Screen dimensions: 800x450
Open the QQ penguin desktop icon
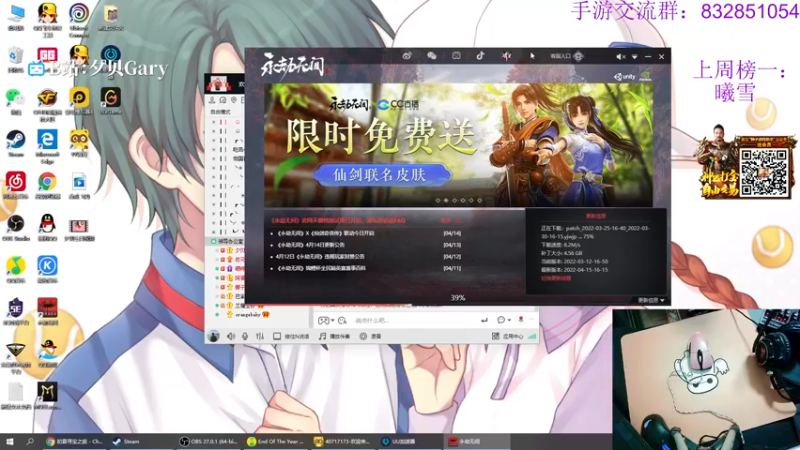click(x=47, y=228)
